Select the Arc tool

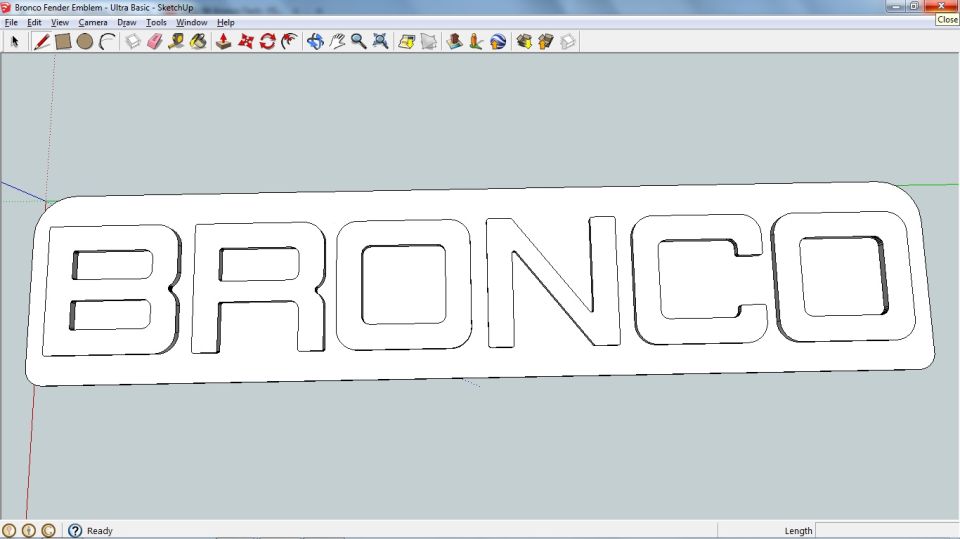coord(108,42)
